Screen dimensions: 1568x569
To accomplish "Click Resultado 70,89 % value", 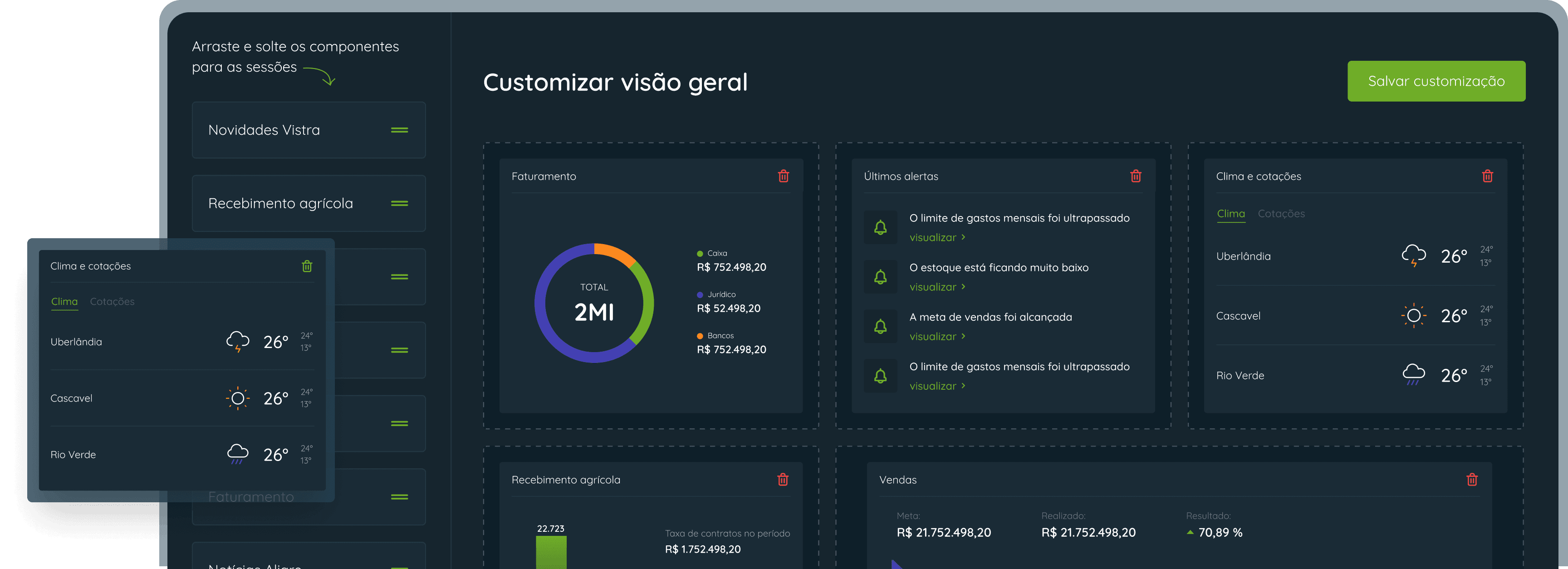I will (1220, 533).
